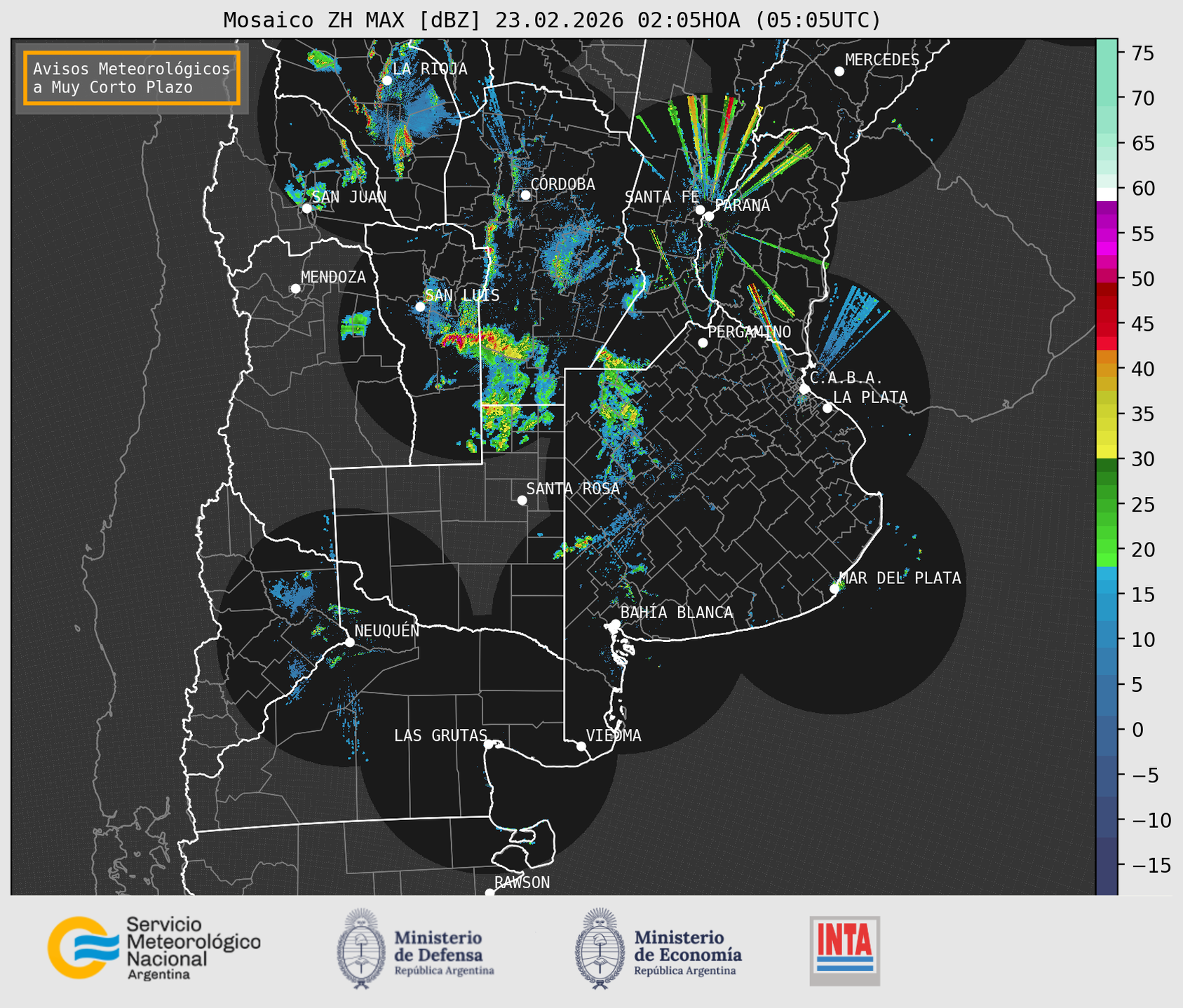1183x1008 pixels.
Task: Click the NEUQUÉN city label
Action: coord(386,631)
